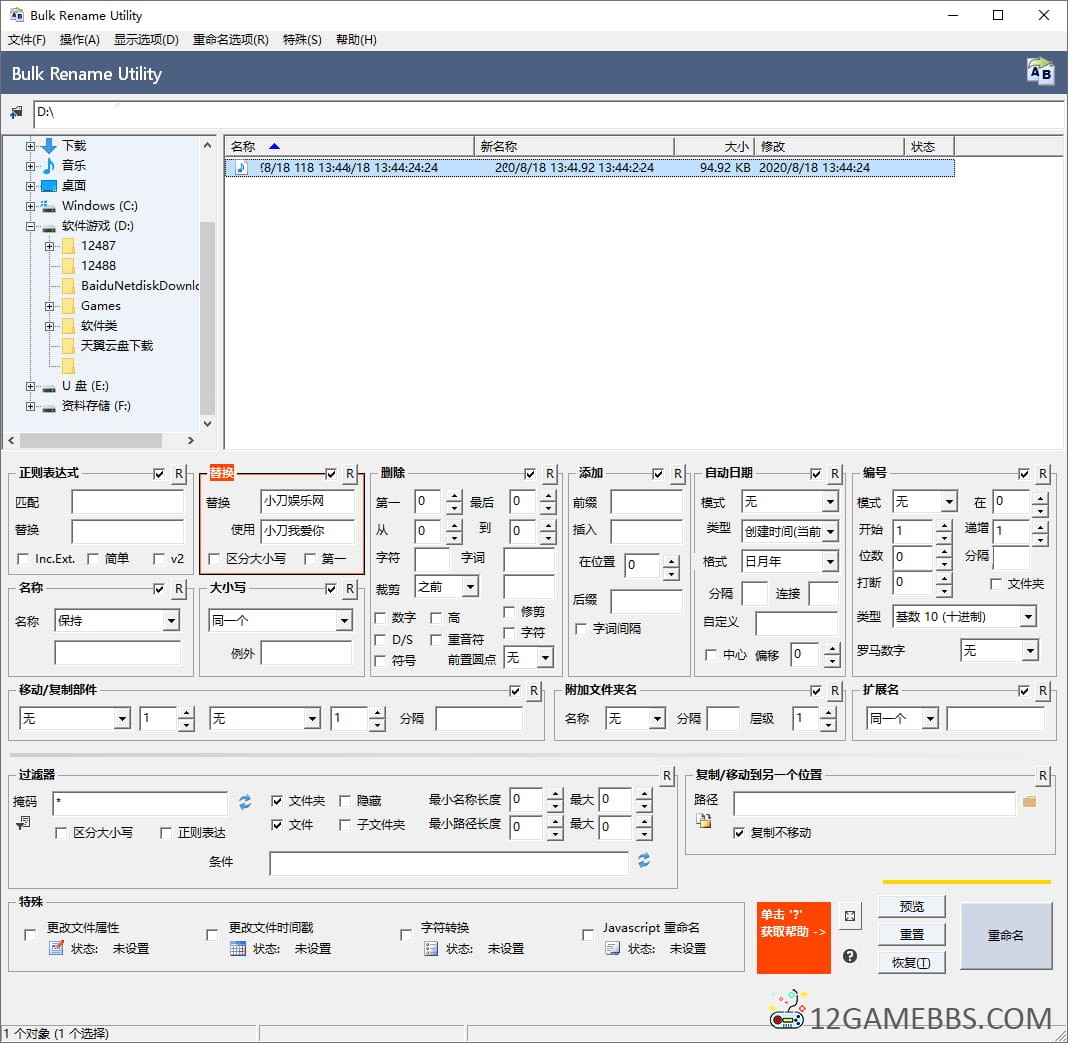
Task: Reset the 正则表达式 panel with its R button
Action: click(178, 473)
